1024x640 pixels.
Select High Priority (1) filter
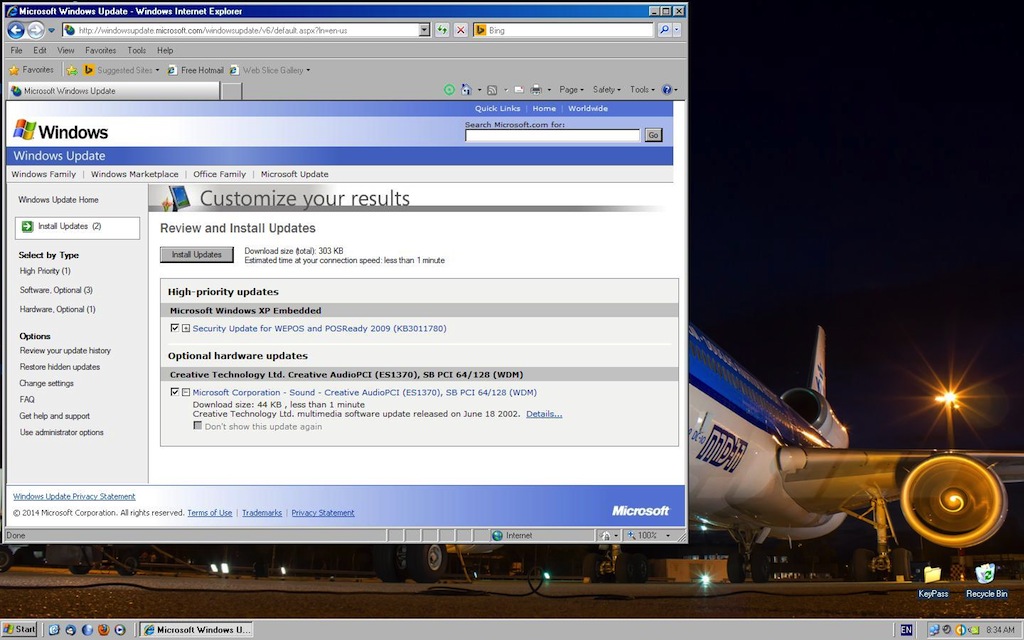point(45,271)
